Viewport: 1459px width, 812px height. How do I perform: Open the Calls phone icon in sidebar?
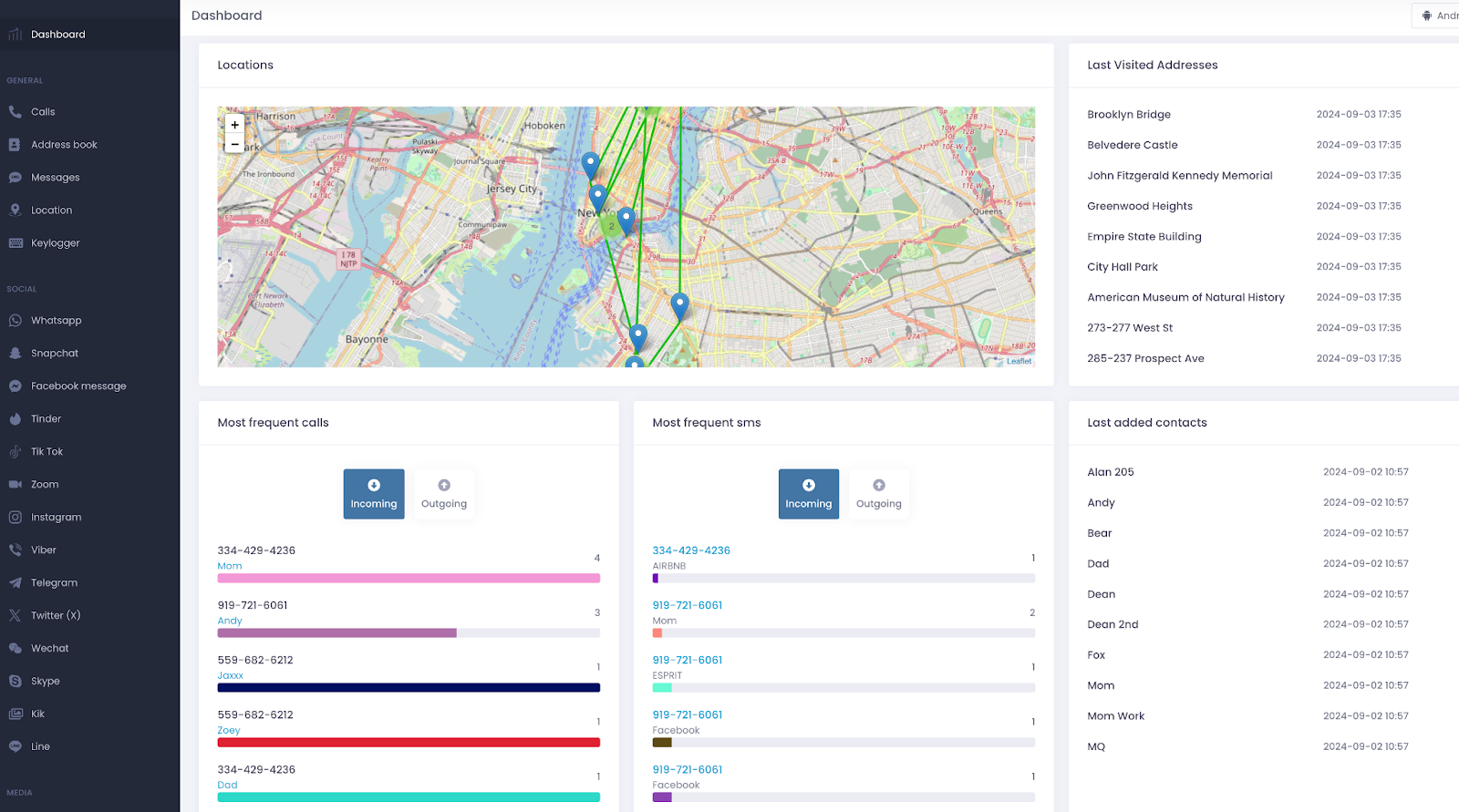(16, 112)
